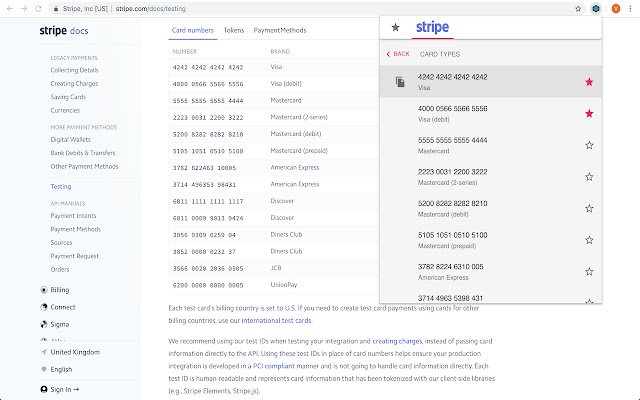This screenshot has width=640, height=400.
Task: Open United Kingdom country selector
Action: [75, 352]
